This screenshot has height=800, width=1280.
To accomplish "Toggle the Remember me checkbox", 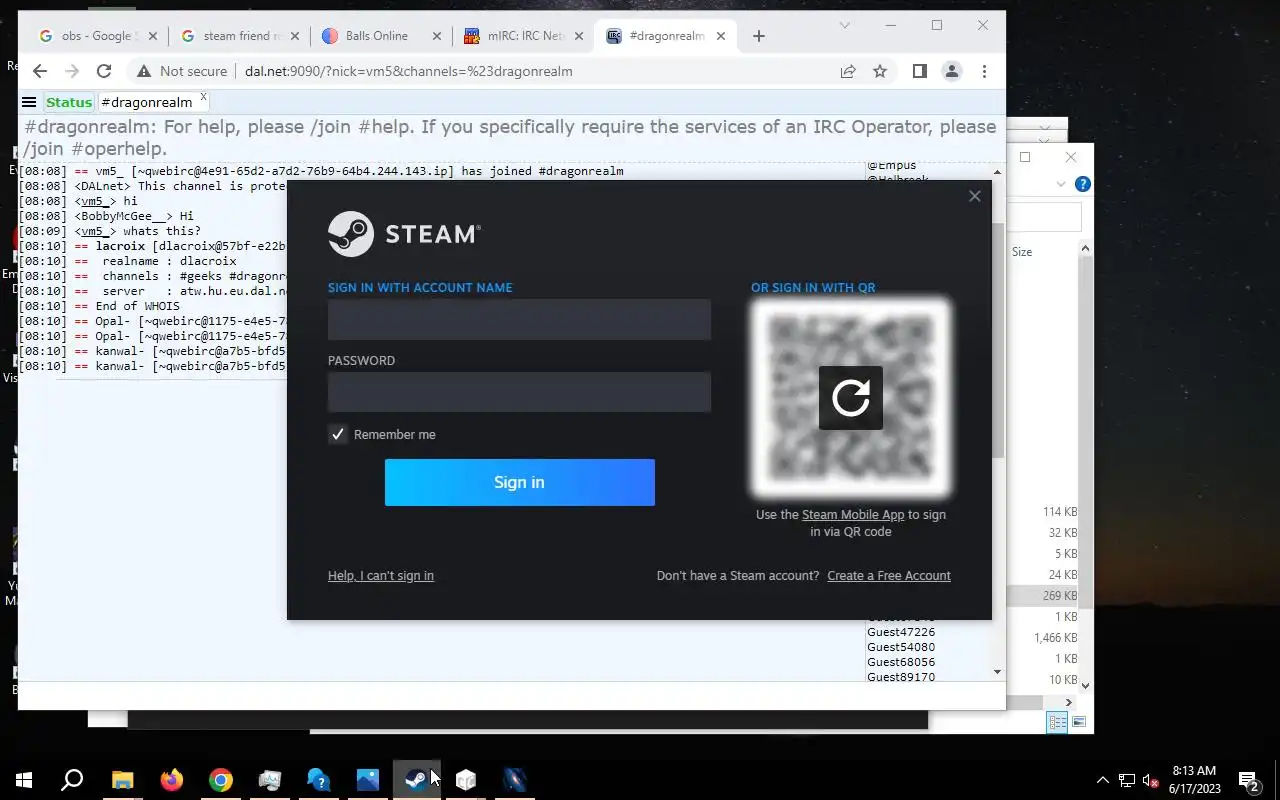I will pyautogui.click(x=338, y=434).
